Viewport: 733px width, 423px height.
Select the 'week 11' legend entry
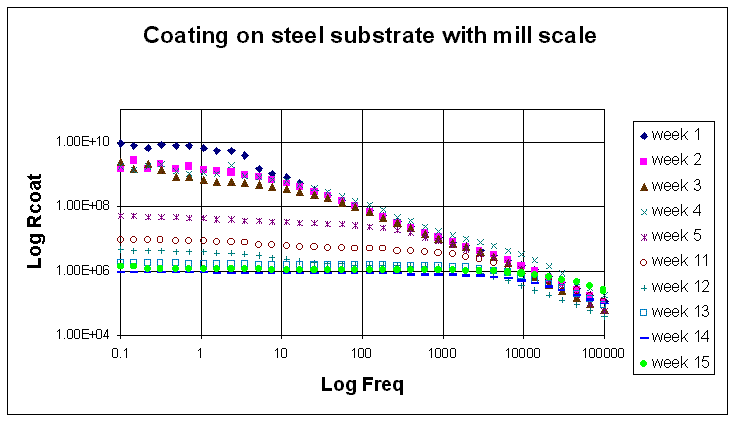click(674, 261)
